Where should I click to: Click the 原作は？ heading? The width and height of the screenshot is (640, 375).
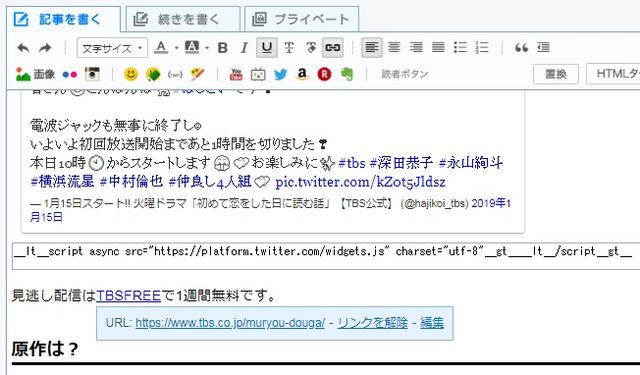45,349
